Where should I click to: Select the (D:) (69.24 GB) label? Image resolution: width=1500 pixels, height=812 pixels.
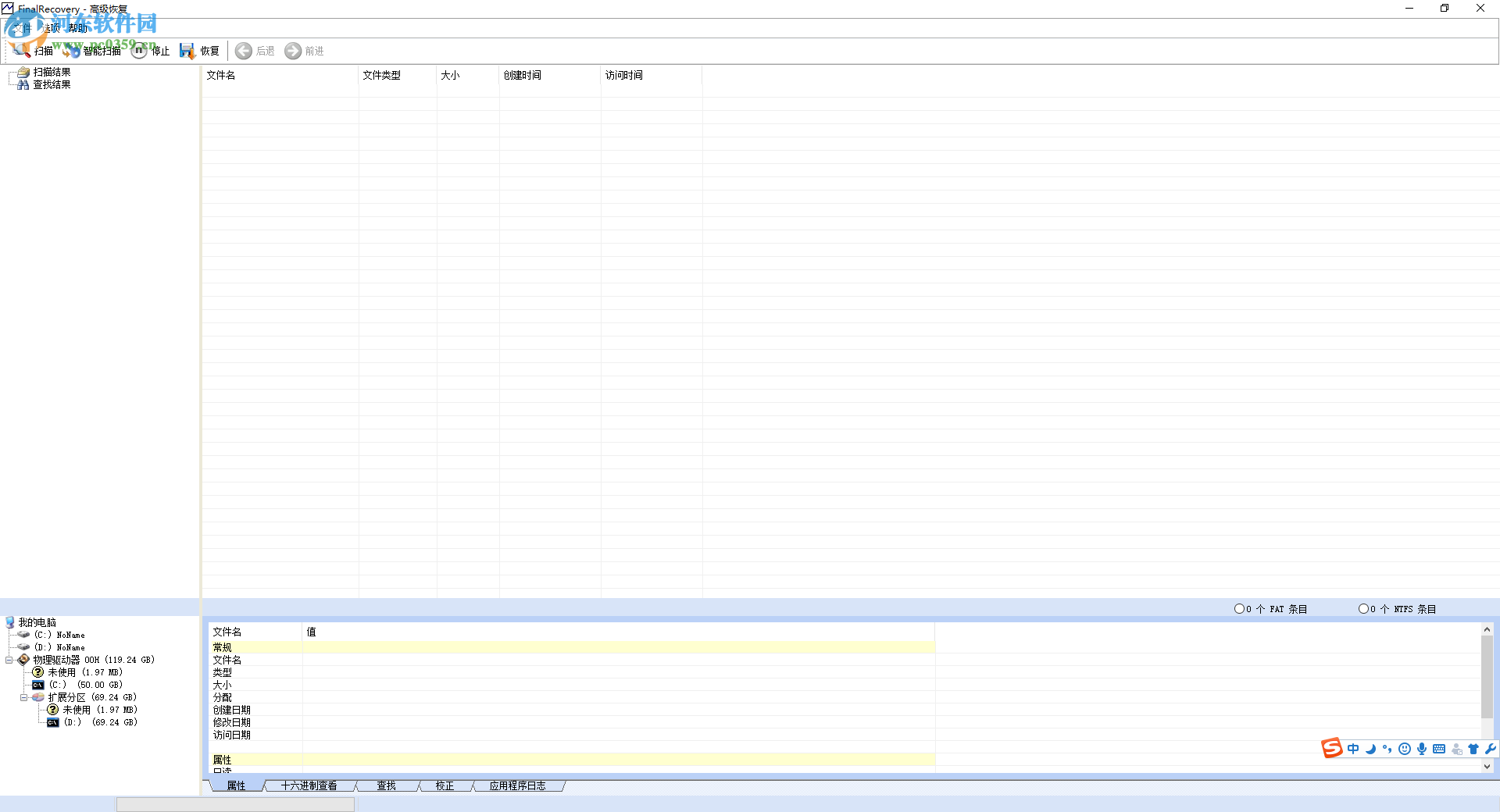(101, 722)
